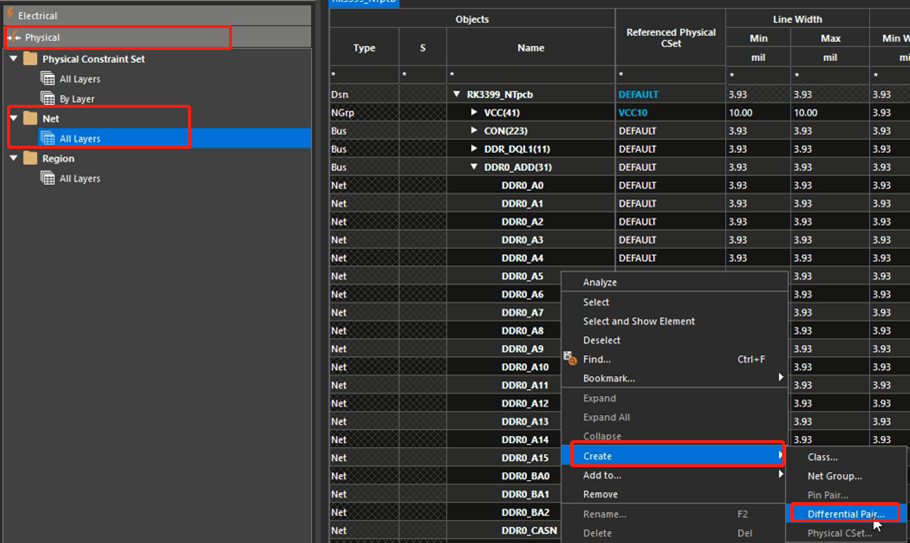Open the Create submenu
This screenshot has width=910, height=543.
point(674,456)
